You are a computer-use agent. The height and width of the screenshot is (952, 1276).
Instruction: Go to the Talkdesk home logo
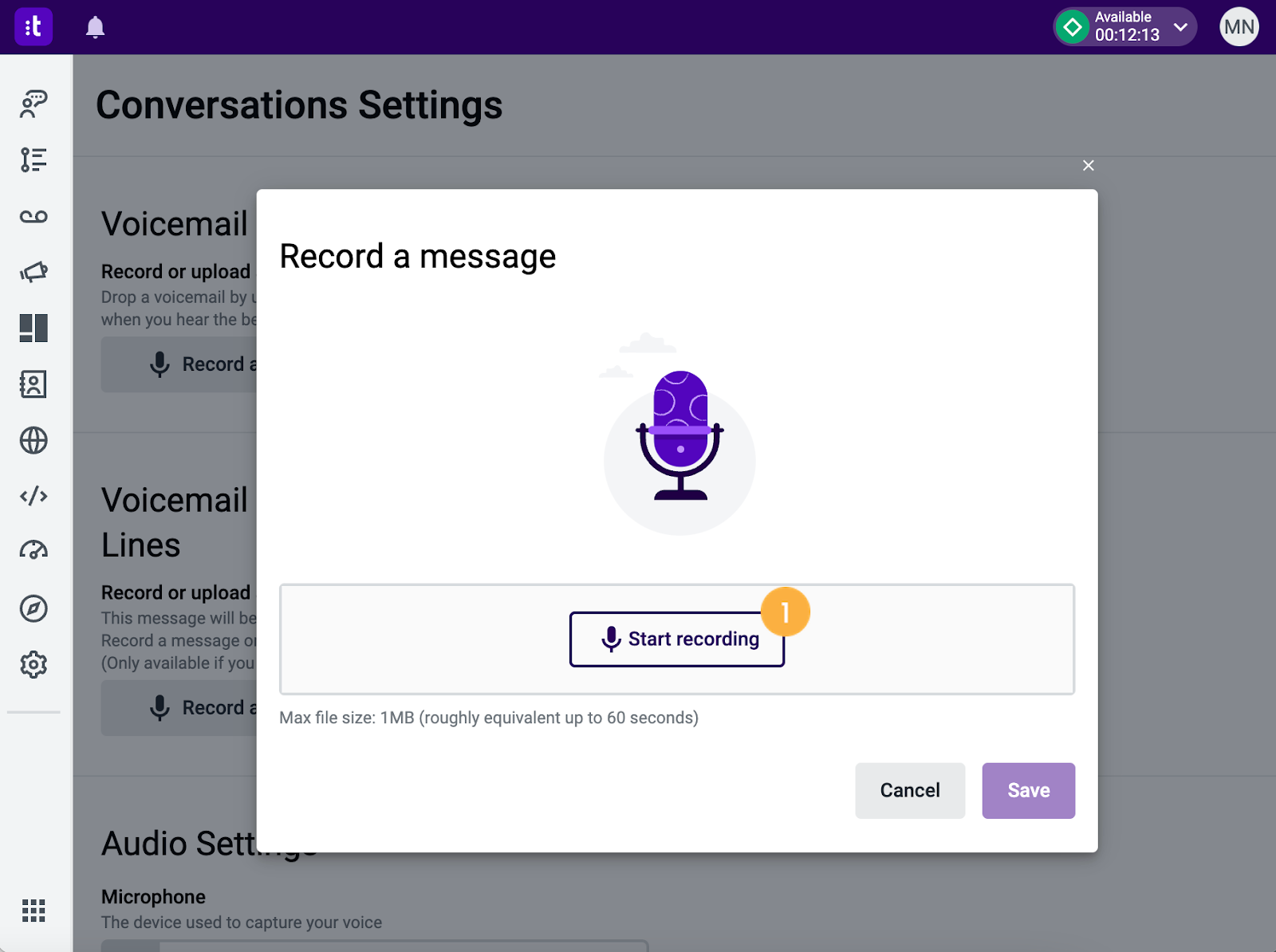pyautogui.click(x=33, y=27)
